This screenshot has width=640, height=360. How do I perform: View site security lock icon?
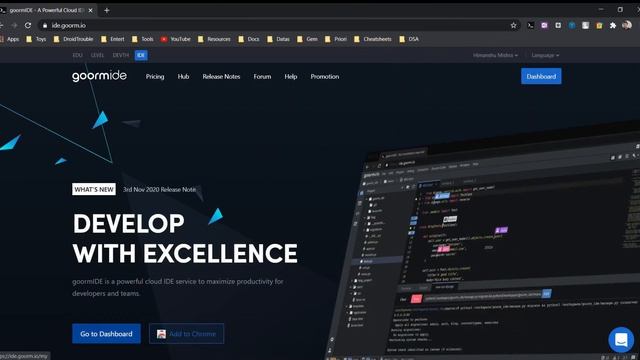pyautogui.click(x=45, y=25)
